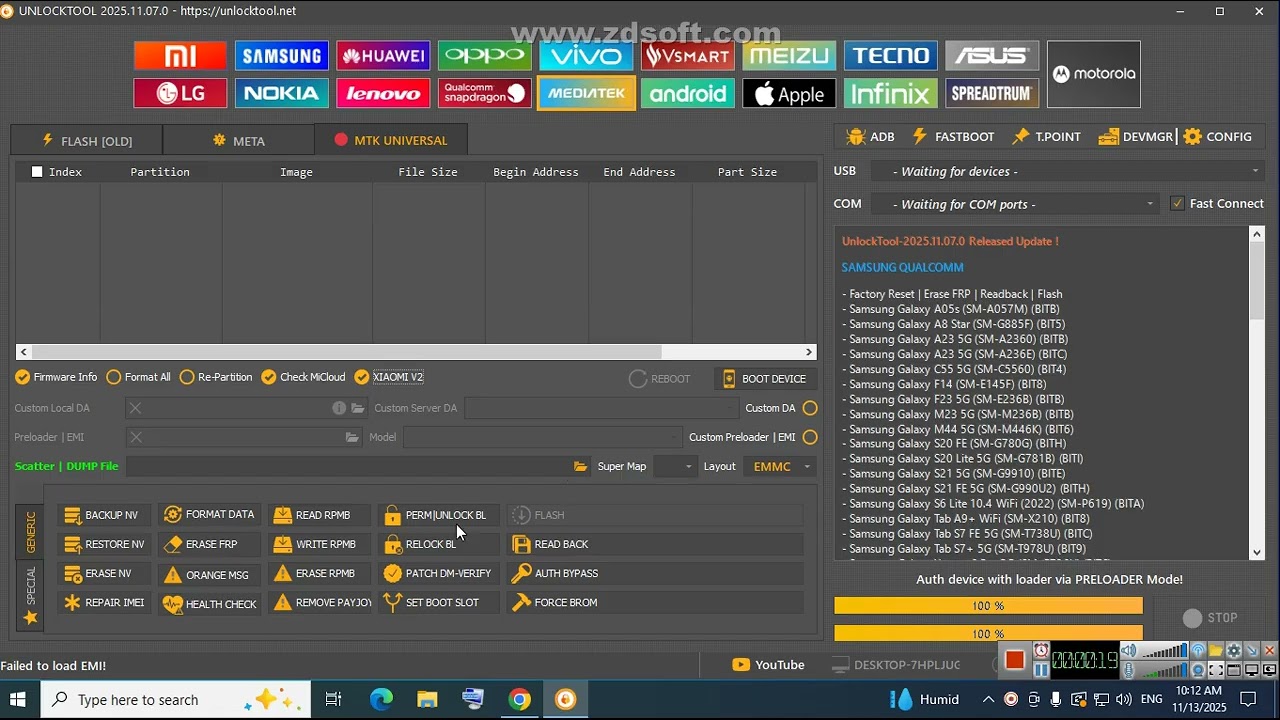The width and height of the screenshot is (1280, 720).
Task: Open the FASTBOOT tab
Action: click(x=953, y=136)
